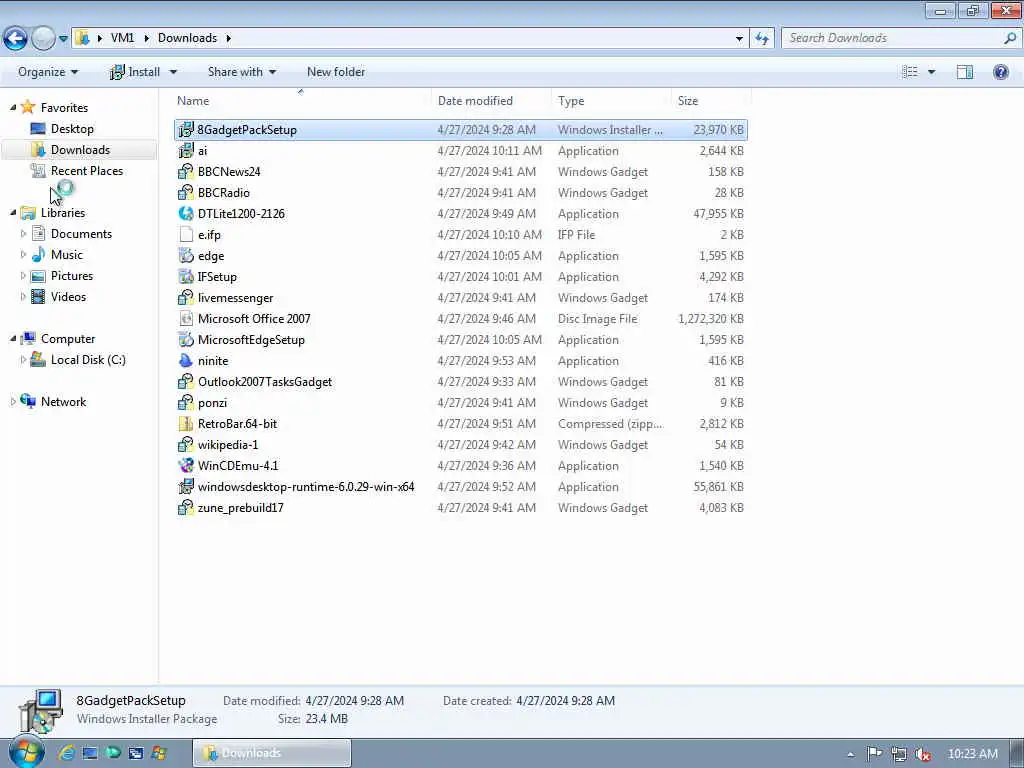The image size is (1024, 768).
Task: Click the Downloads taskbar window button
Action: pyautogui.click(x=272, y=753)
